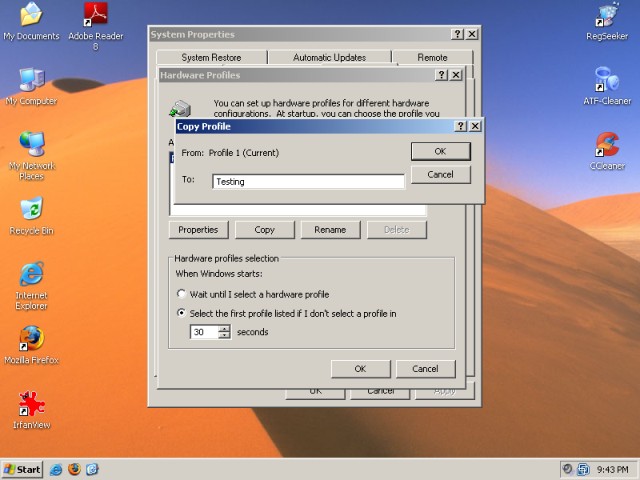640x480 pixels.
Task: Click the help button in Hardware Profiles
Action: (x=441, y=75)
